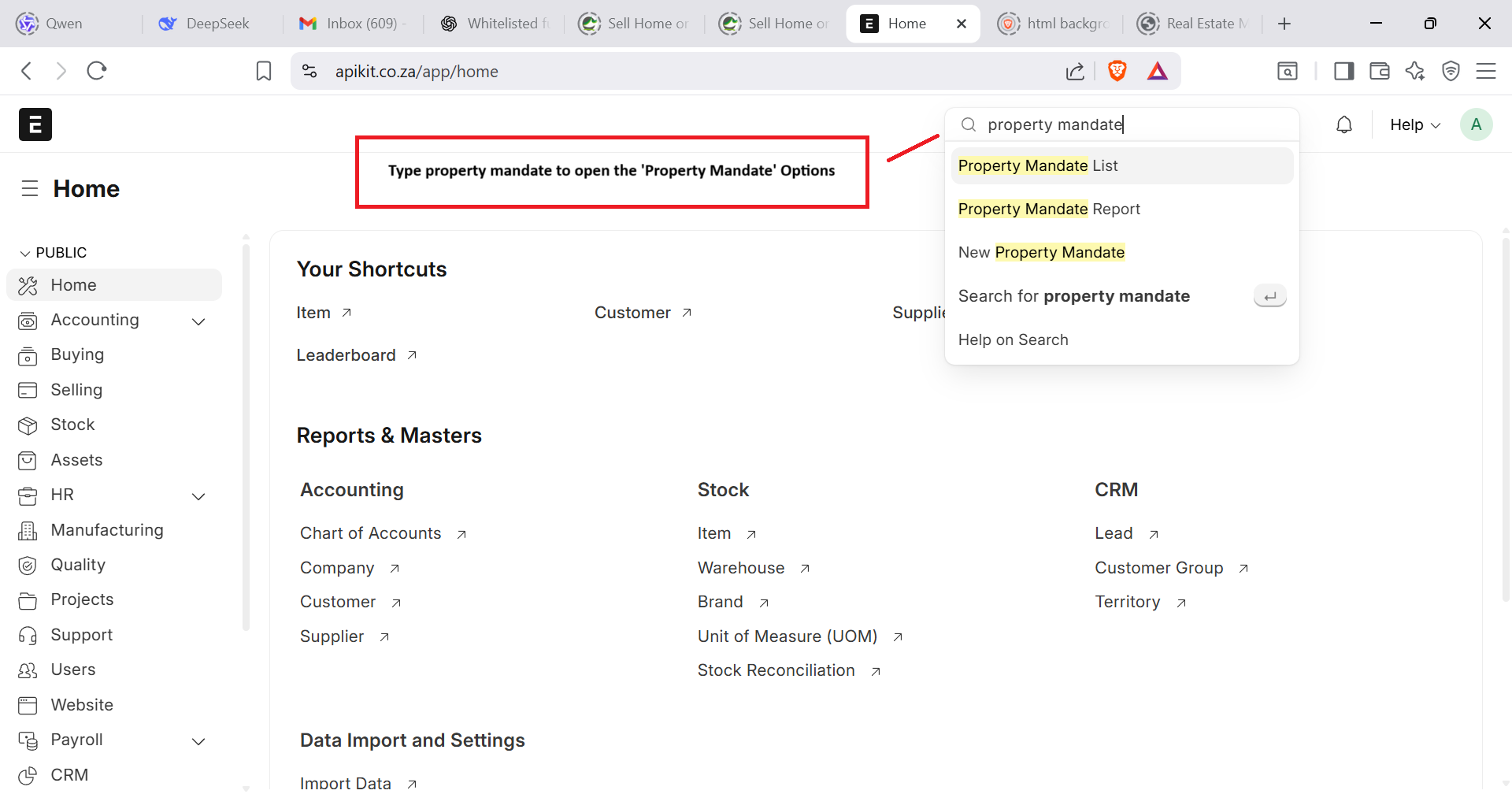Open the Brave wallet icon
This screenshot has width=1512, height=794.
(x=1380, y=71)
